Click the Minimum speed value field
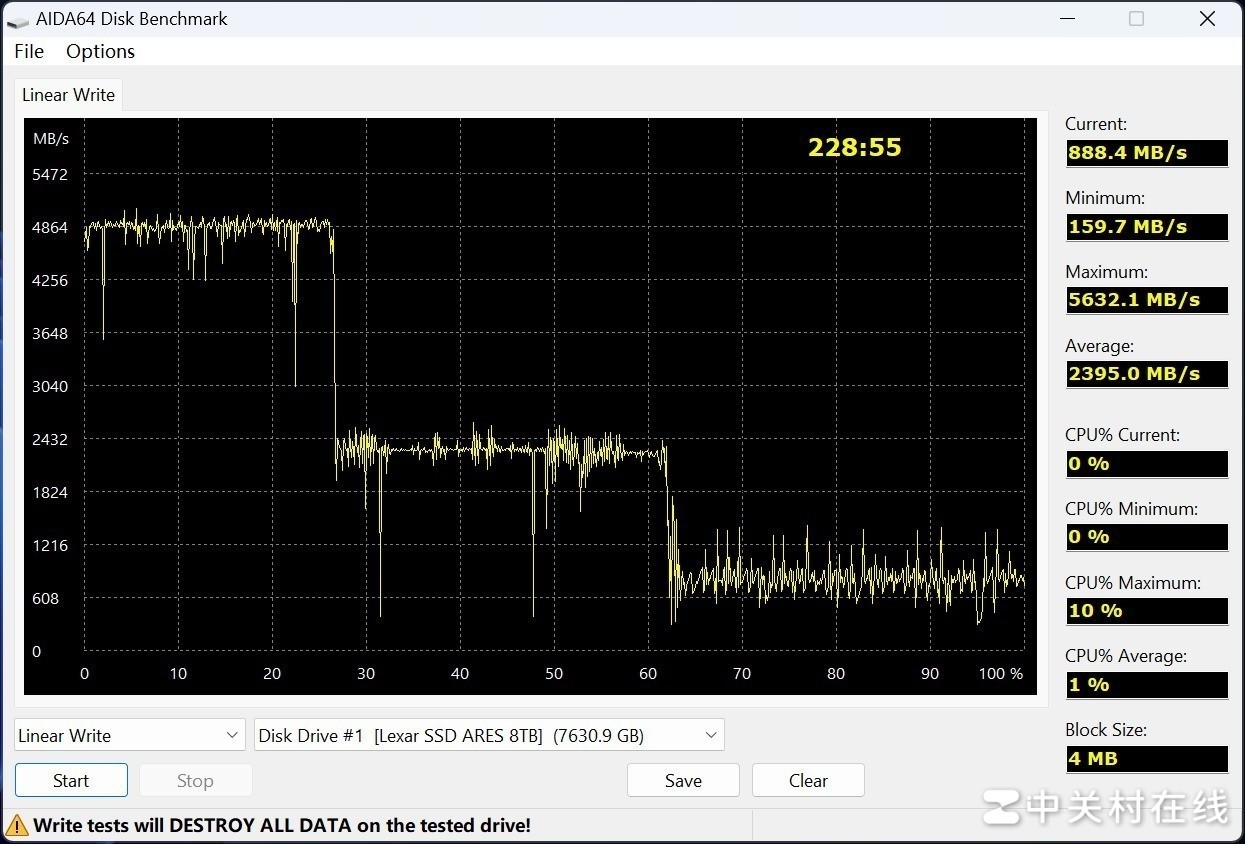1245x844 pixels. (1146, 227)
